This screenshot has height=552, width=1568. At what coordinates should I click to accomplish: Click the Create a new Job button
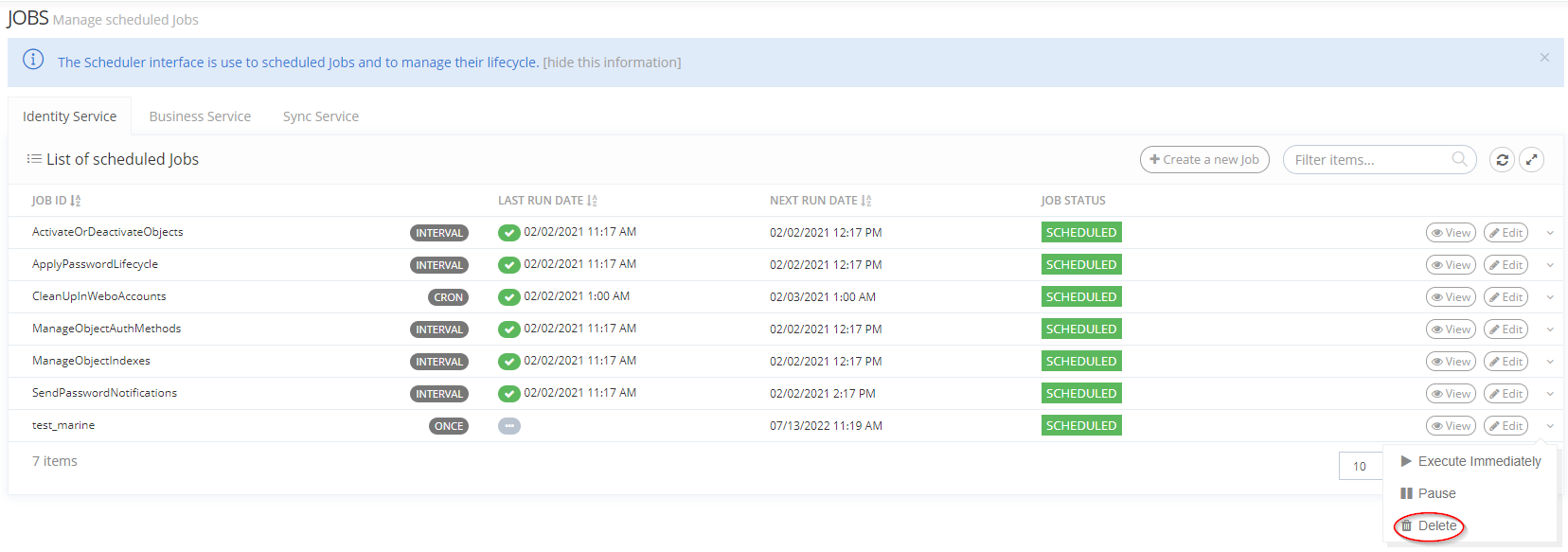pyautogui.click(x=1204, y=160)
